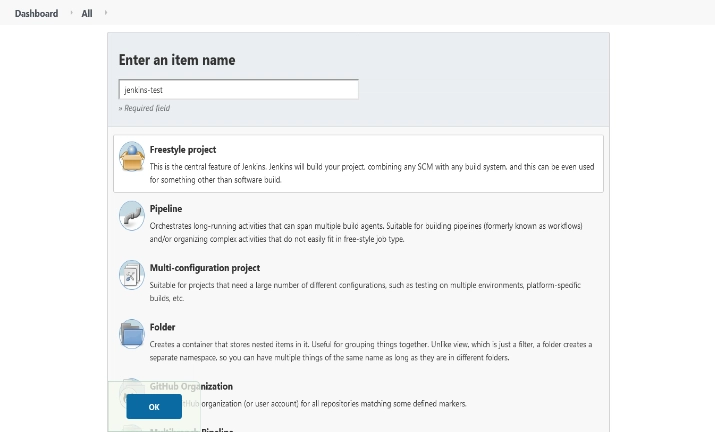Image resolution: width=715 pixels, height=432 pixels.
Task: Click the Freestyle project box icon
Action: (x=132, y=156)
